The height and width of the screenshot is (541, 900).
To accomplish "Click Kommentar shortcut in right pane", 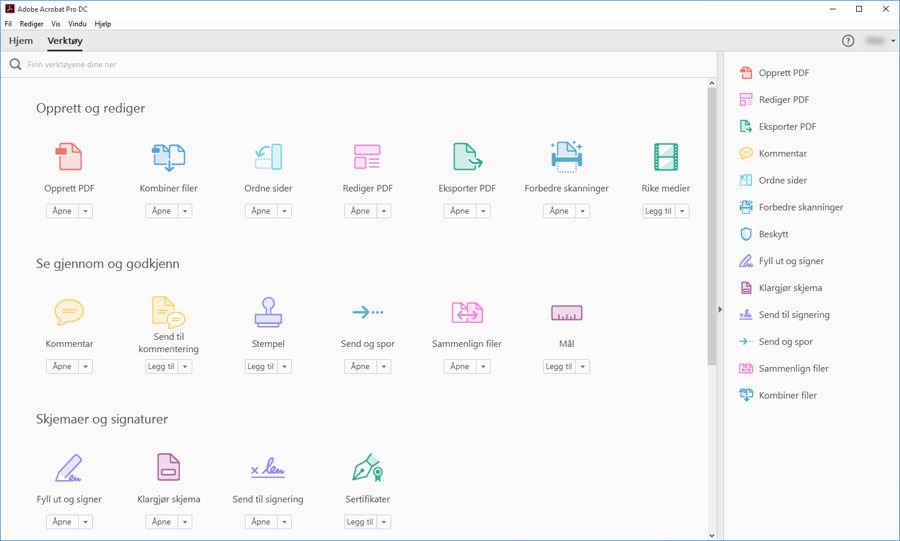I will tap(773, 153).
